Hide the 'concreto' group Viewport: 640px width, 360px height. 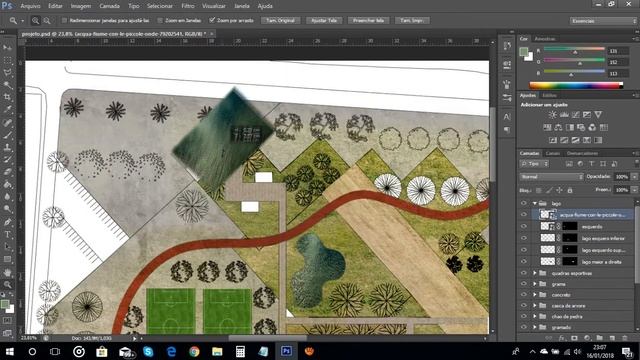524,295
